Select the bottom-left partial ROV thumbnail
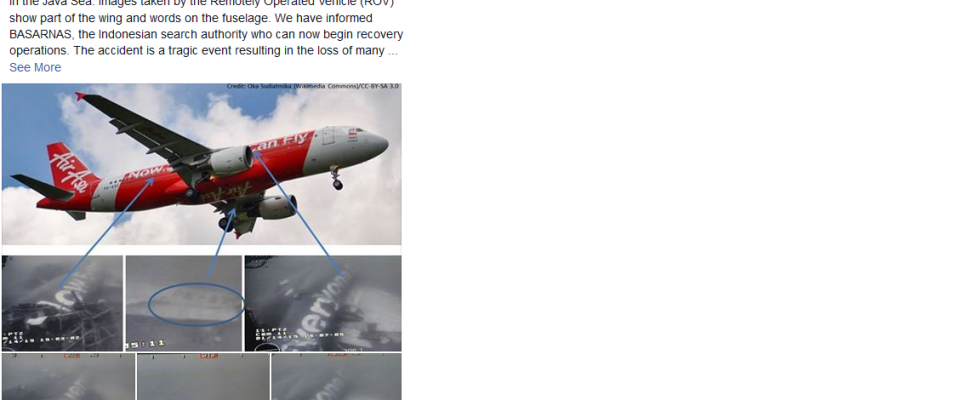 coord(68,377)
